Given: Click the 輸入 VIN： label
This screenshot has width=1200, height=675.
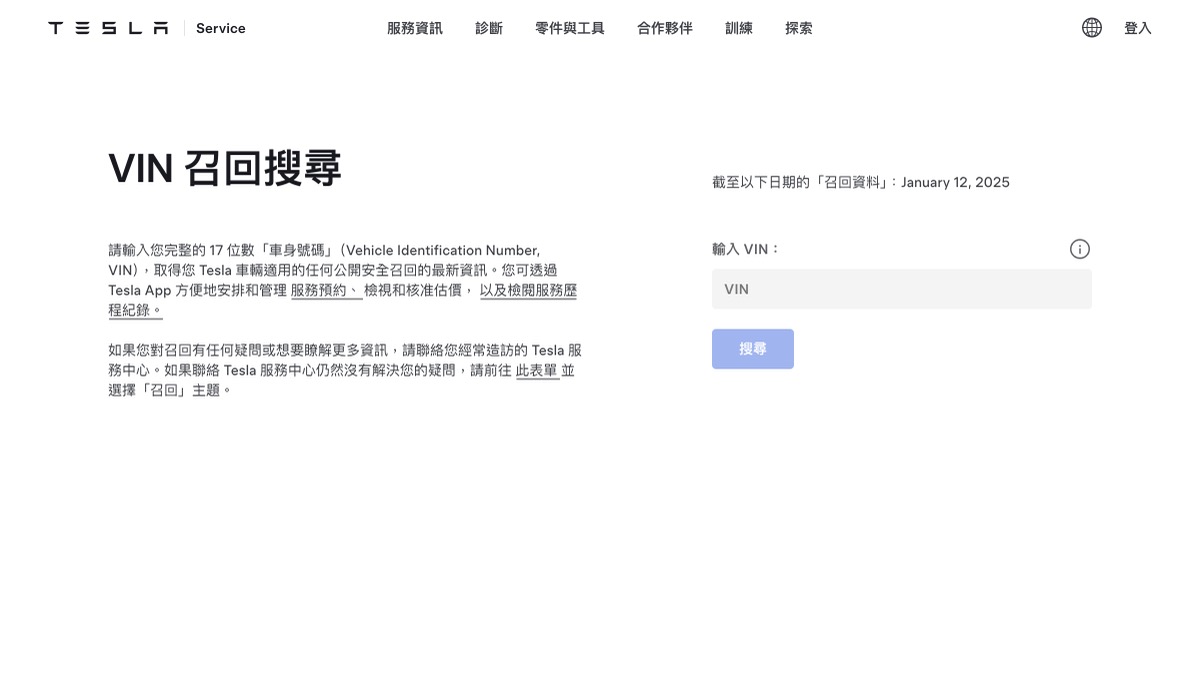Looking at the screenshot, I should pos(746,249).
